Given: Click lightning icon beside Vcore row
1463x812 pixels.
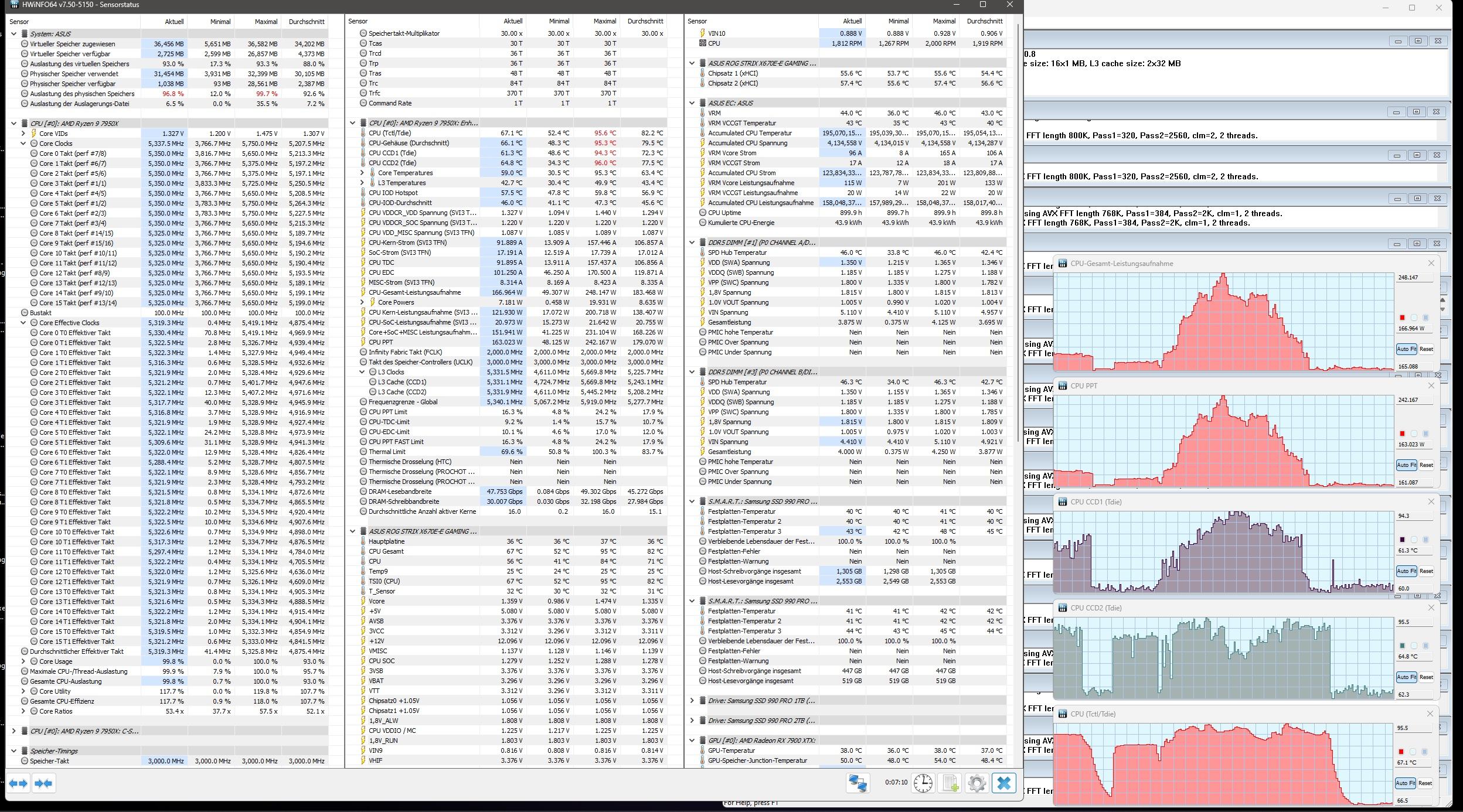Looking at the screenshot, I should 363,601.
